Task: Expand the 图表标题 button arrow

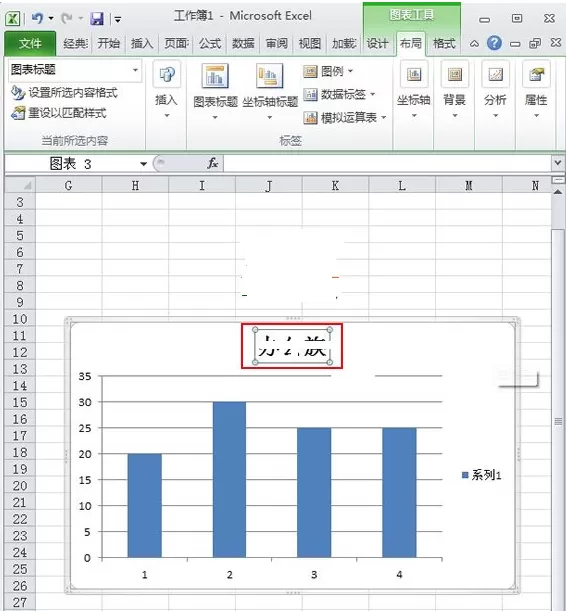Action: pos(215,117)
